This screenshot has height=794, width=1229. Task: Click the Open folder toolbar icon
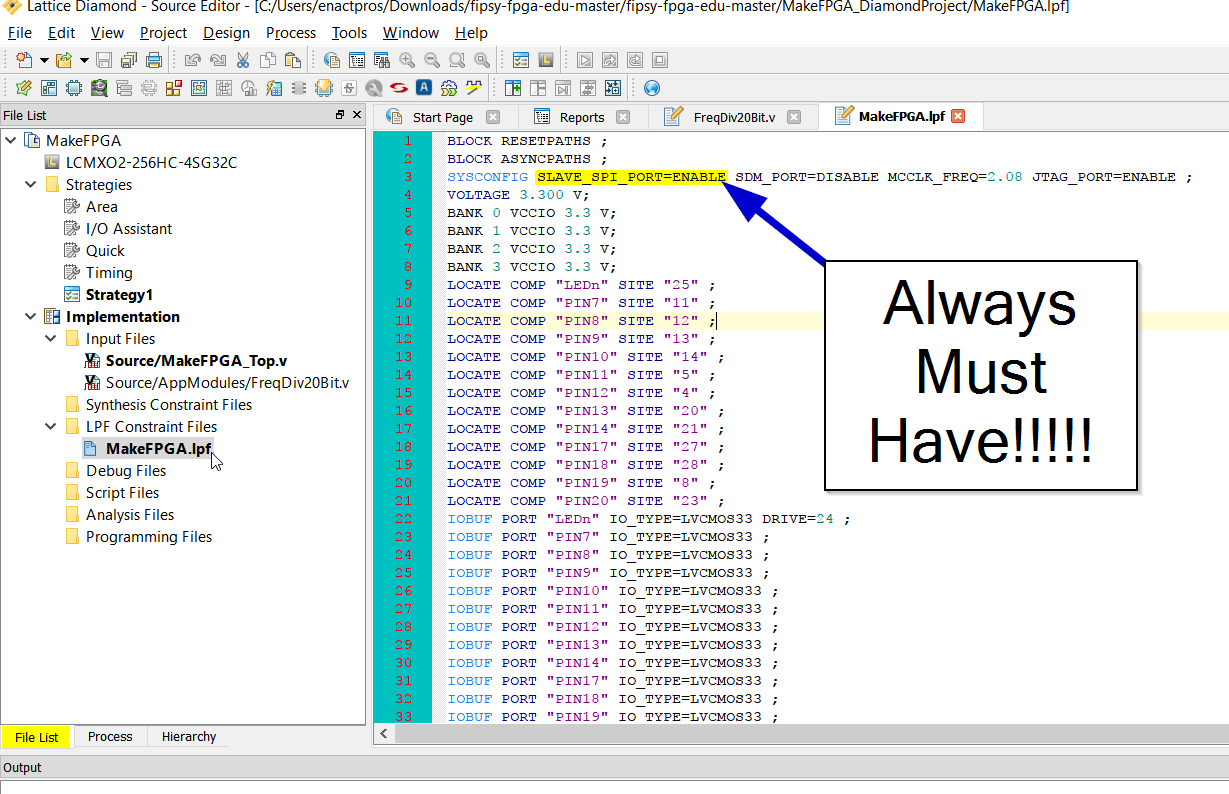pos(64,60)
